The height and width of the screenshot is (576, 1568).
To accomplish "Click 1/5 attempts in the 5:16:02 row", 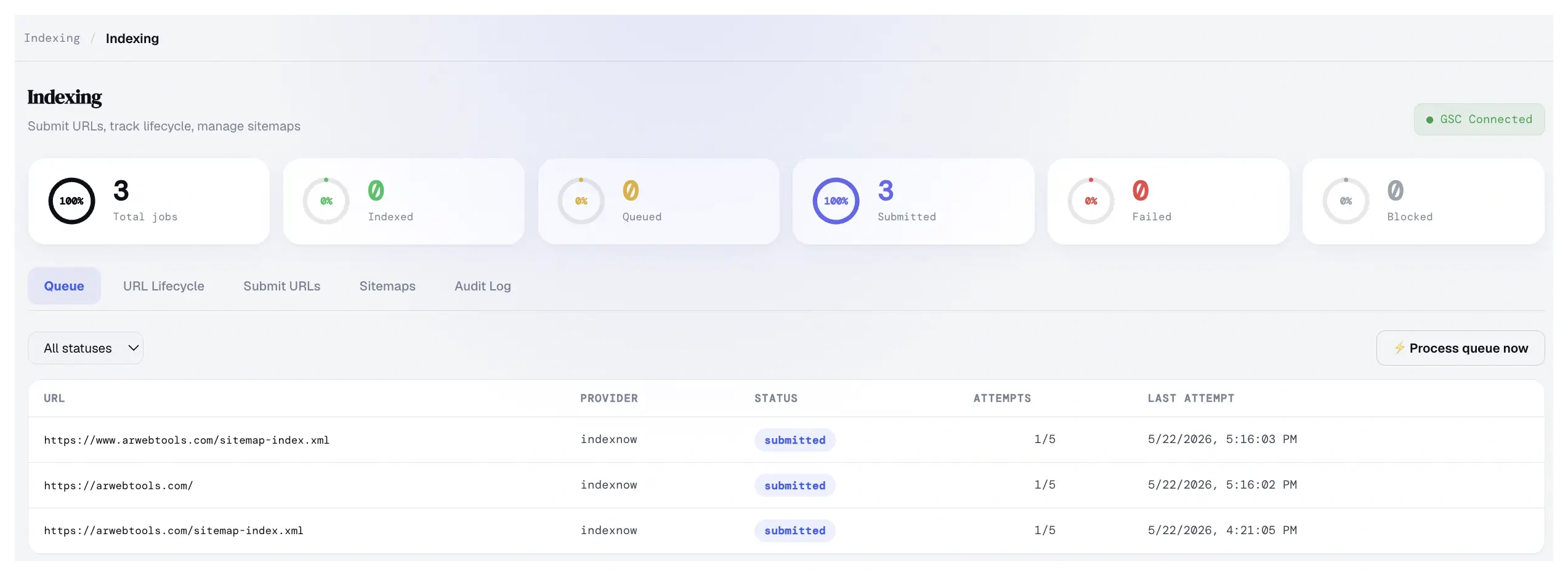I will click(1045, 485).
